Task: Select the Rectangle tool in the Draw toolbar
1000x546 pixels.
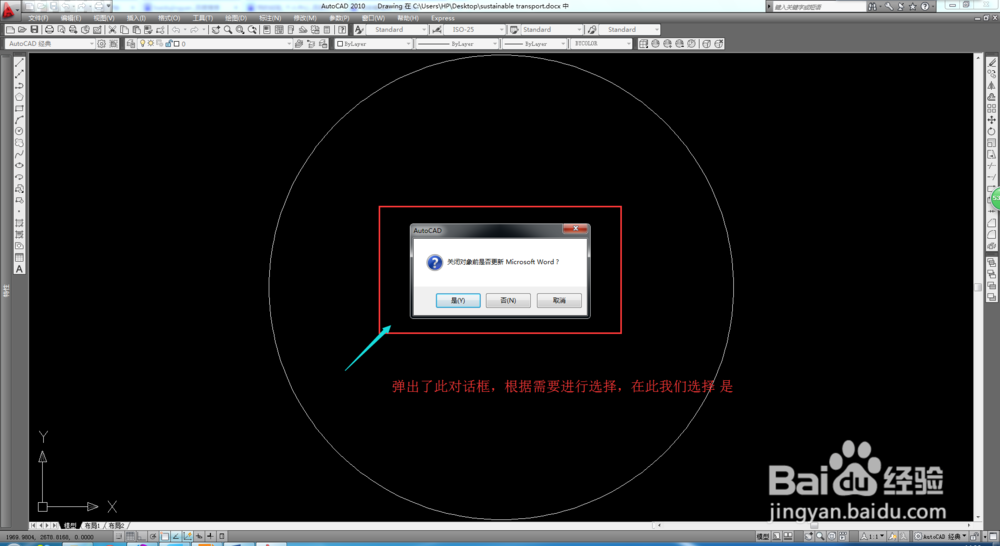Action: pos(19,108)
